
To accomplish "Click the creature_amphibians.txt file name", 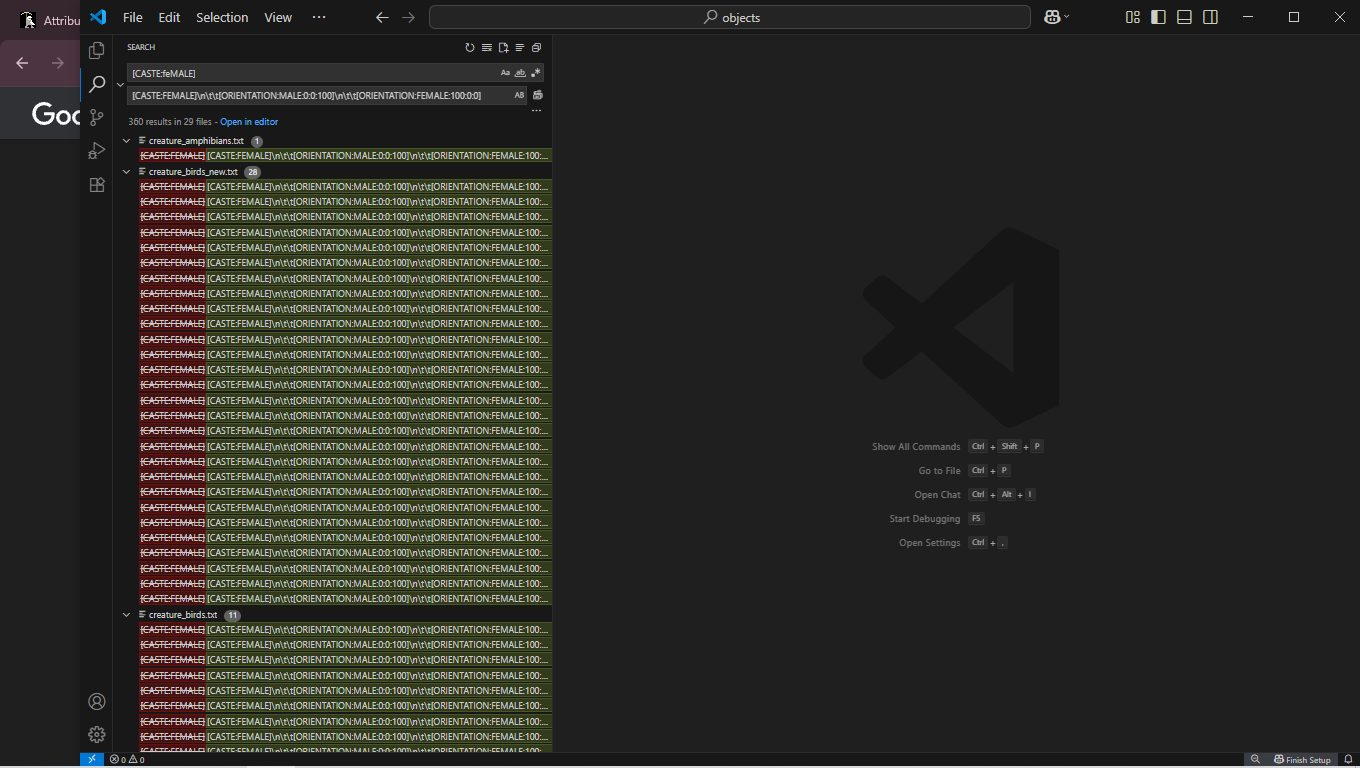I will coord(196,141).
